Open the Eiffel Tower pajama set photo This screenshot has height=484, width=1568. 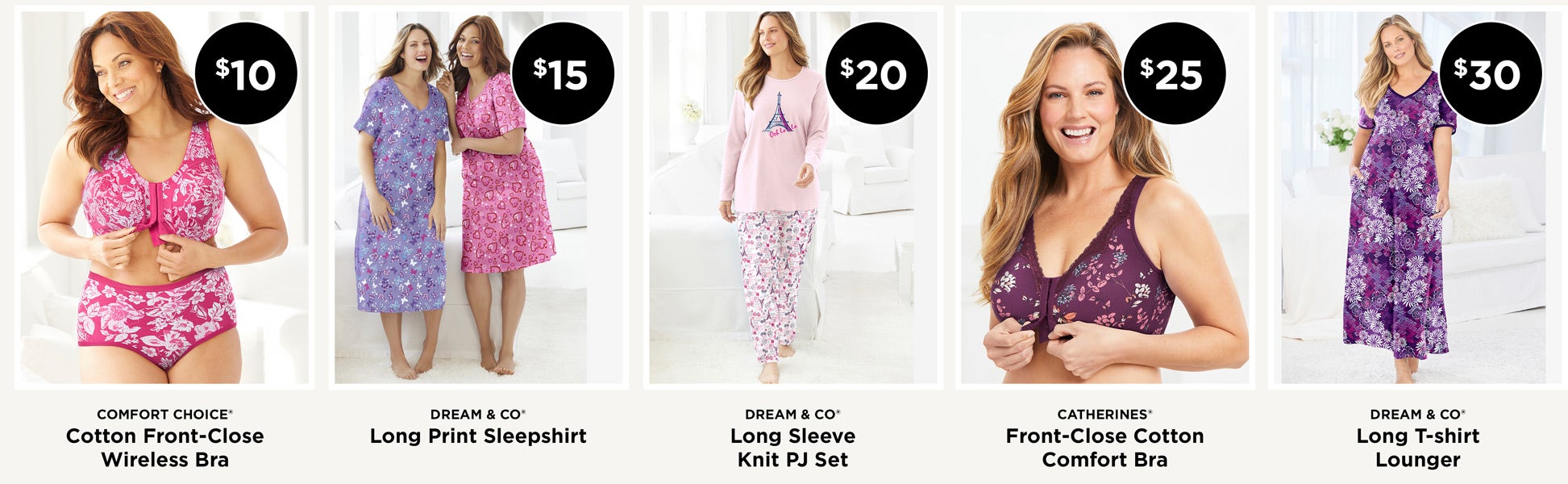point(793,198)
